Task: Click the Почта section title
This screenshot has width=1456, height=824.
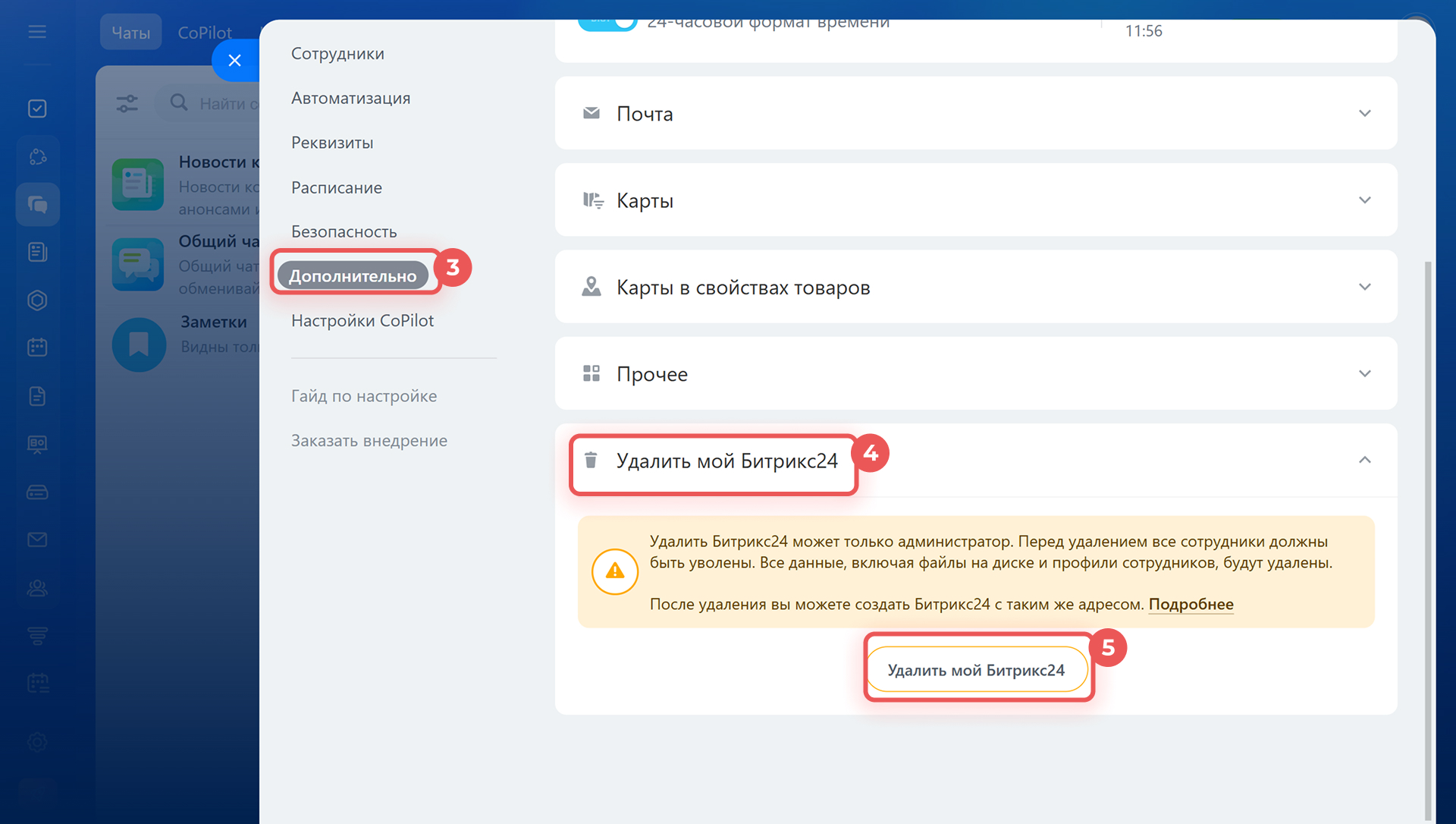Action: click(x=645, y=113)
